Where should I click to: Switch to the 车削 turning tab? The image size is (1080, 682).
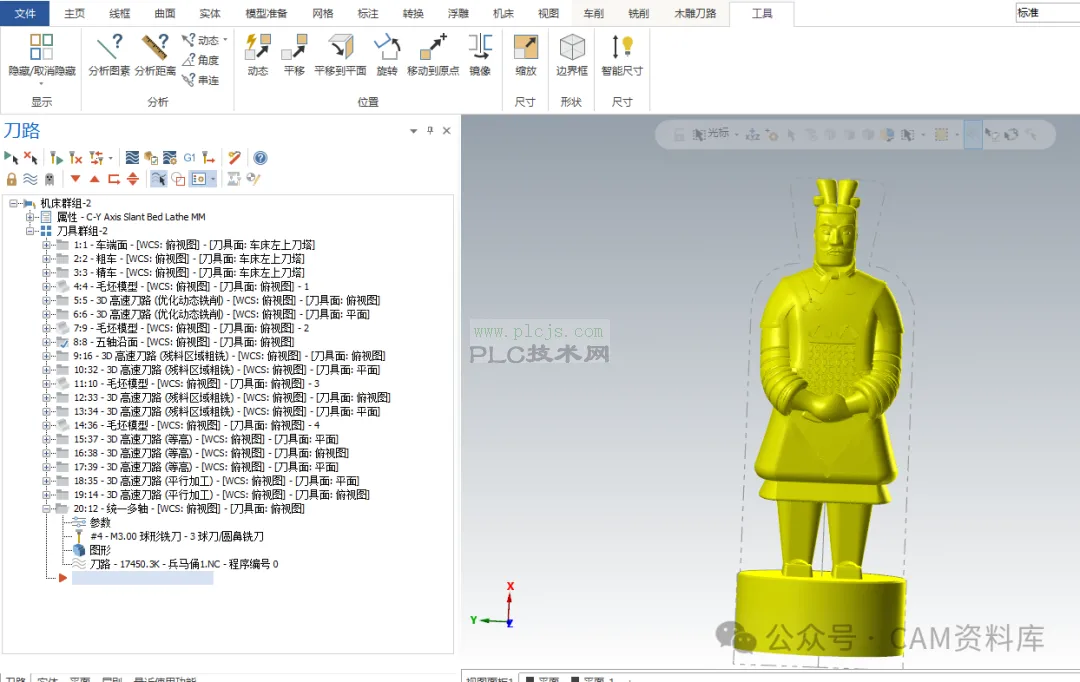[593, 13]
